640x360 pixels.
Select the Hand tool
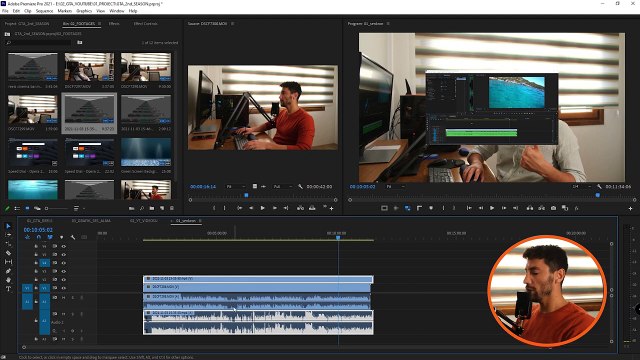(8, 280)
